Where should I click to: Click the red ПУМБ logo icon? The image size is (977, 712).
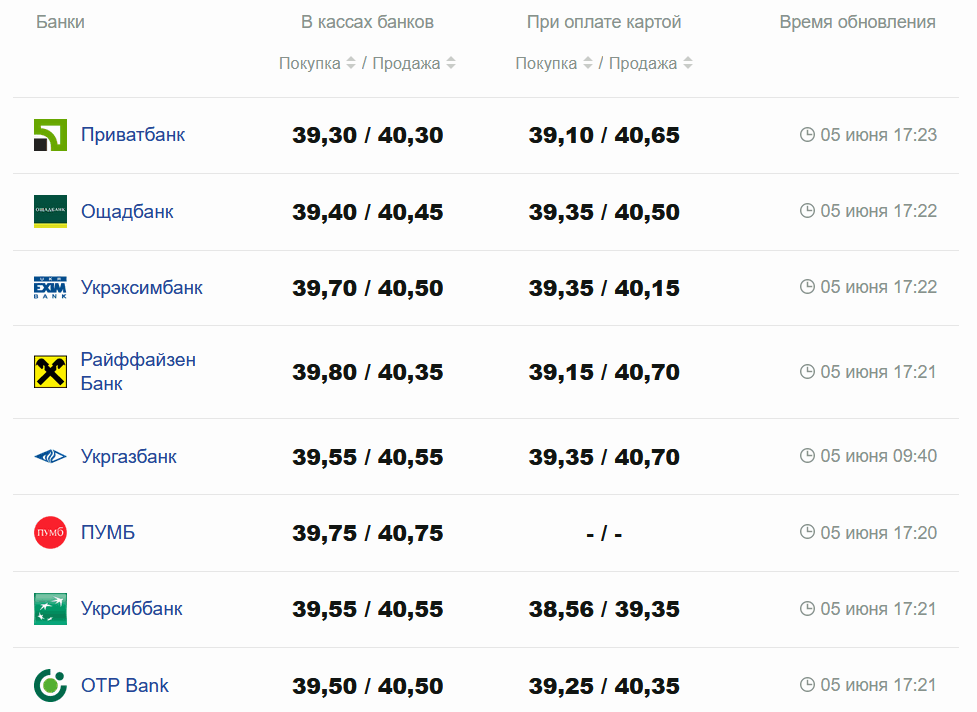(50, 533)
